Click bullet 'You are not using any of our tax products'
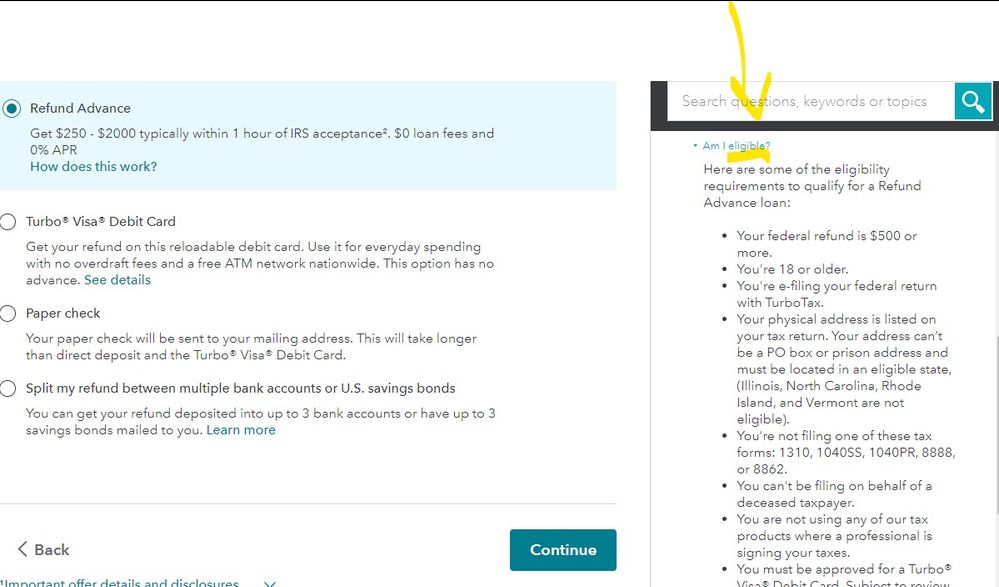The height and width of the screenshot is (587, 999). [x=834, y=536]
